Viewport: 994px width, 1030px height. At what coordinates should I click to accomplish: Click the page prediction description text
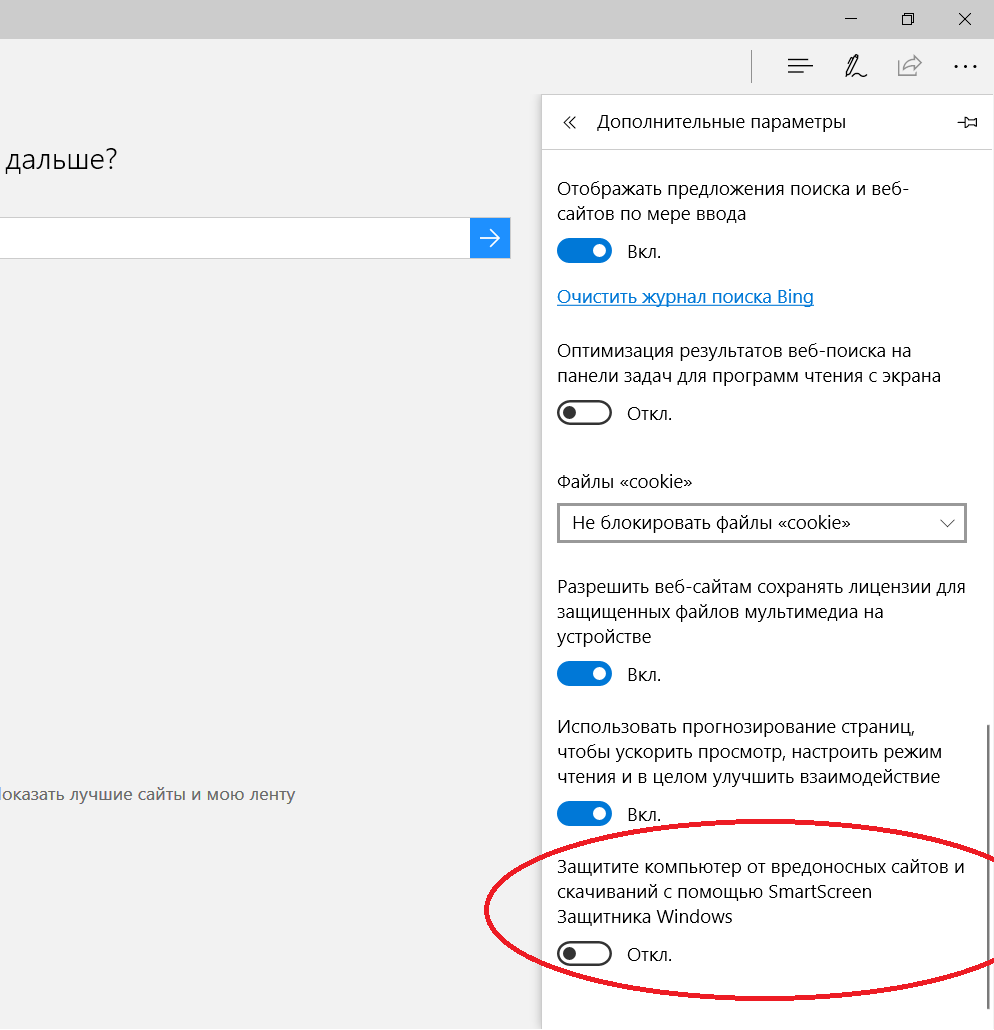coord(750,751)
